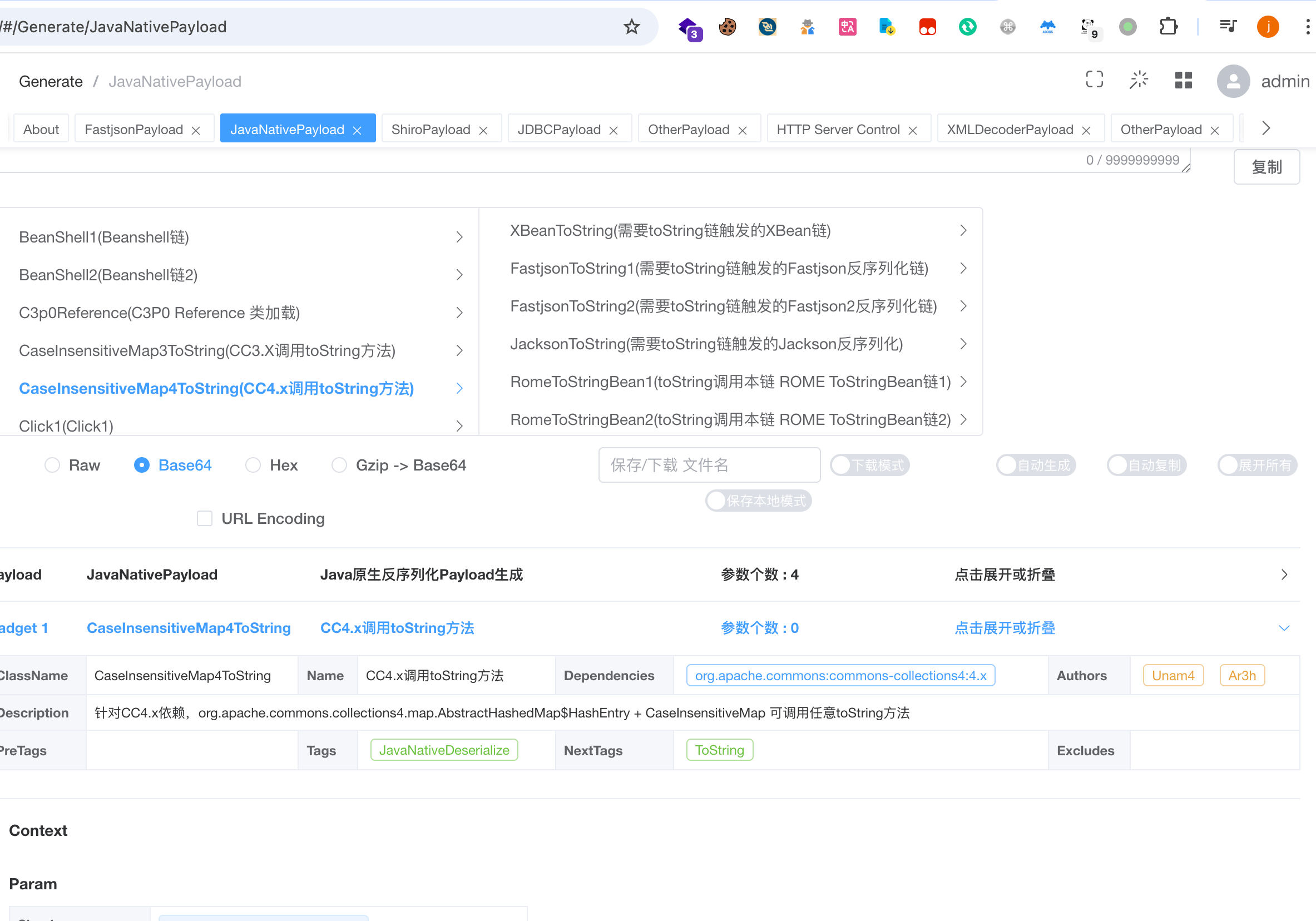Viewport: 1316px width, 921px height.
Task: Click the 保存/下载 文件名 input field
Action: click(x=709, y=465)
